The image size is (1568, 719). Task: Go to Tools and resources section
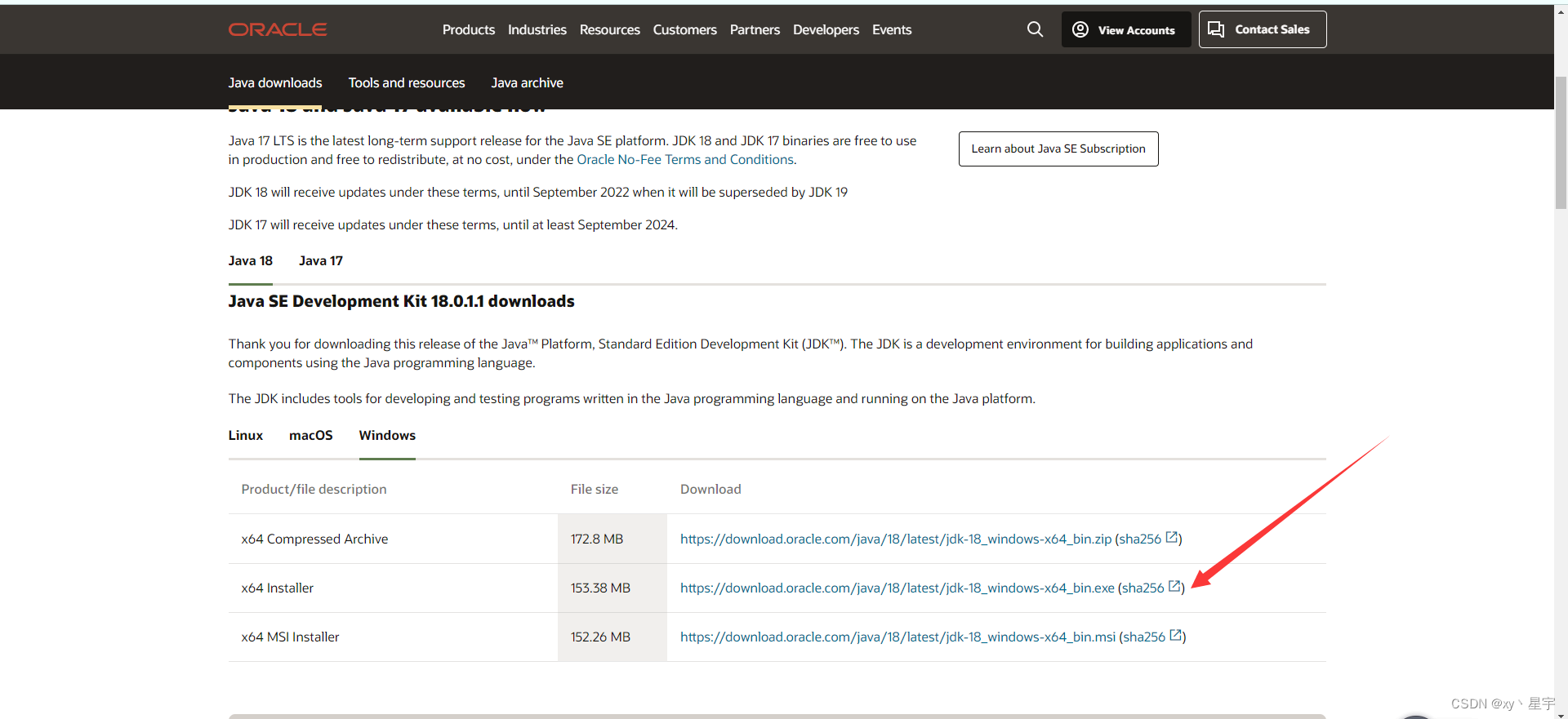coord(407,82)
